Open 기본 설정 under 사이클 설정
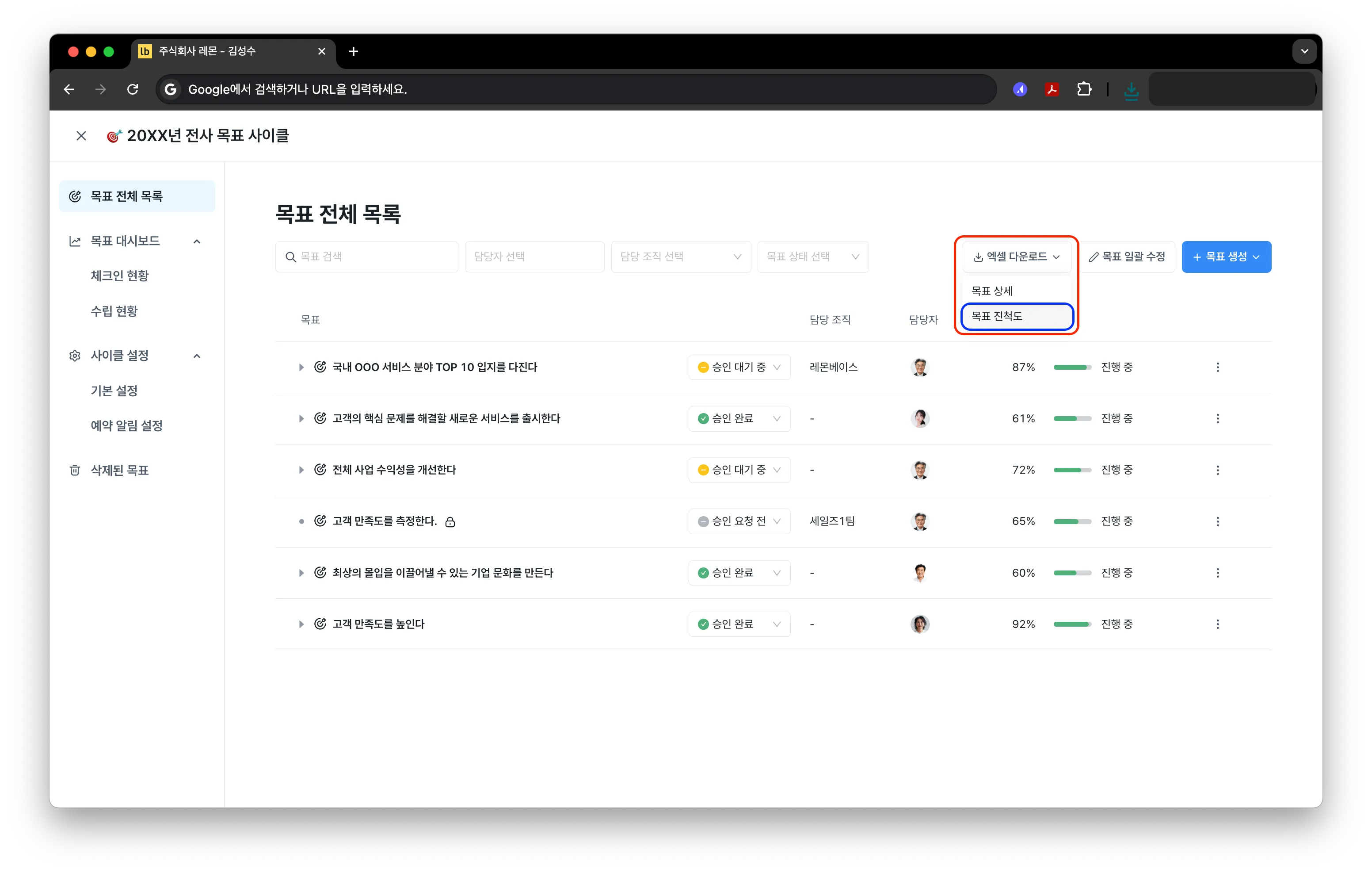 (114, 391)
